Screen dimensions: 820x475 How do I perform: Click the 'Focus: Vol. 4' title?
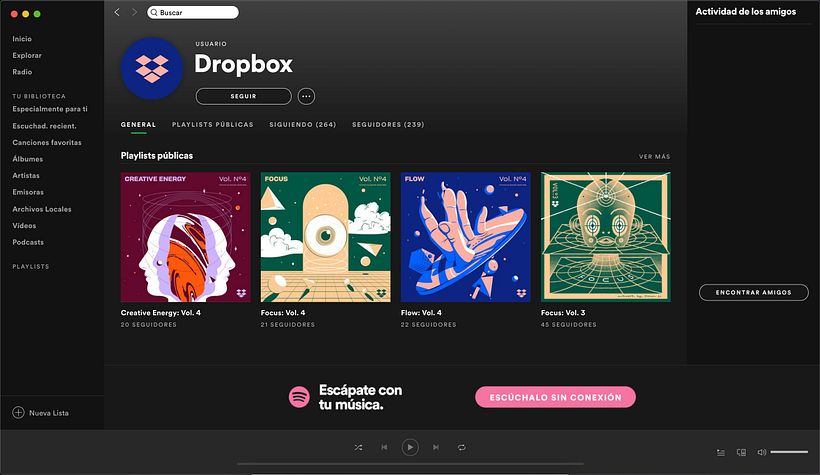coord(283,313)
